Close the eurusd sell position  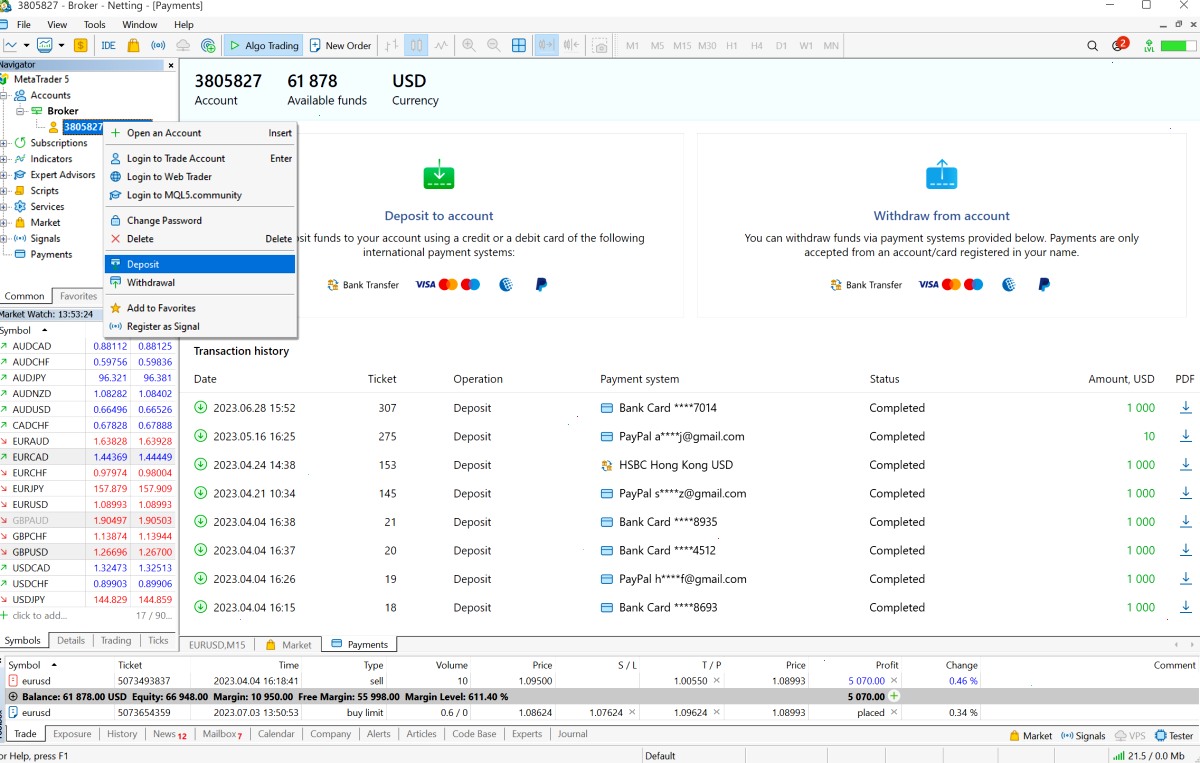[x=893, y=680]
